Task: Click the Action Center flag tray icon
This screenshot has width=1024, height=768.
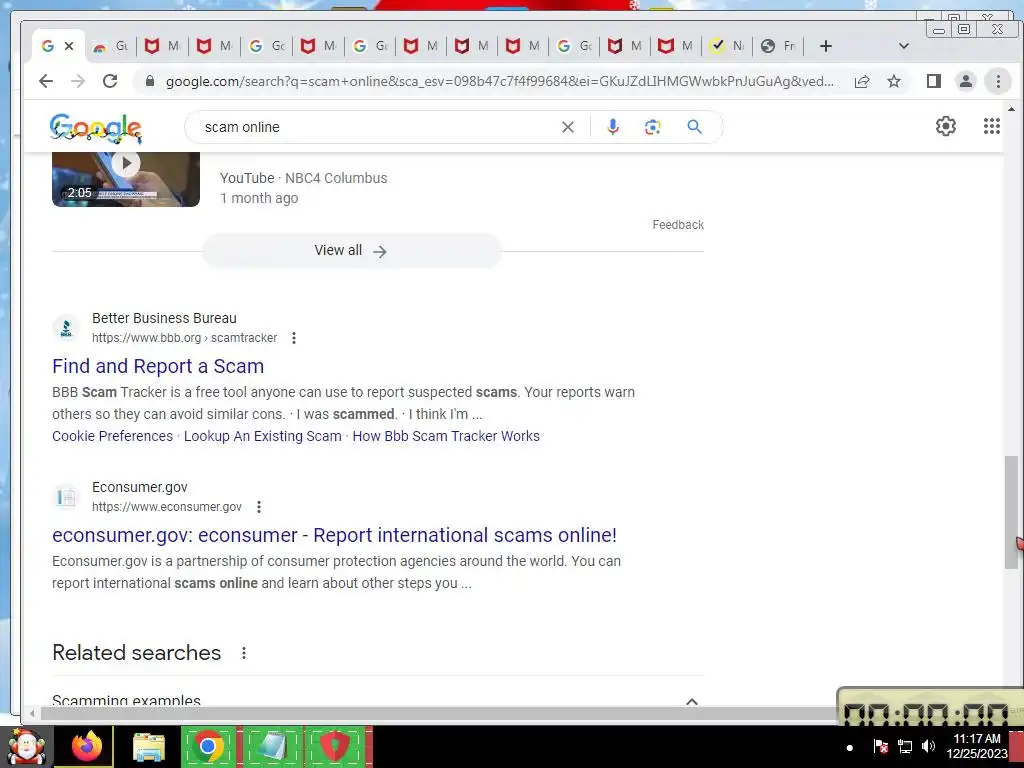Action: tap(880, 746)
